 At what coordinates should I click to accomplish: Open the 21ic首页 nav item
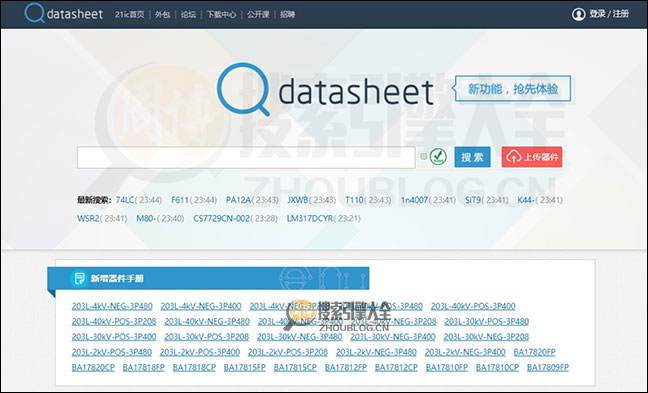click(129, 14)
